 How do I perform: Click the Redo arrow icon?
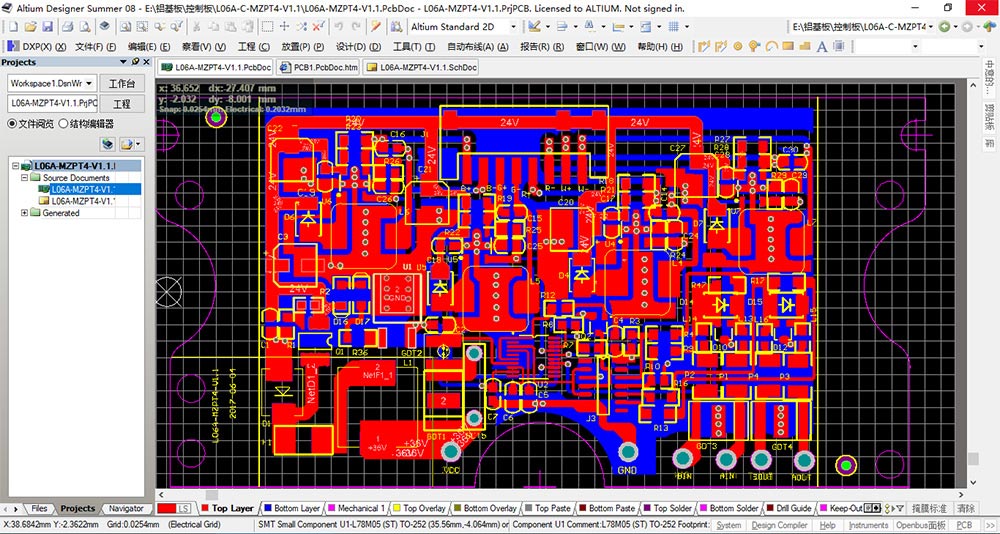356,27
